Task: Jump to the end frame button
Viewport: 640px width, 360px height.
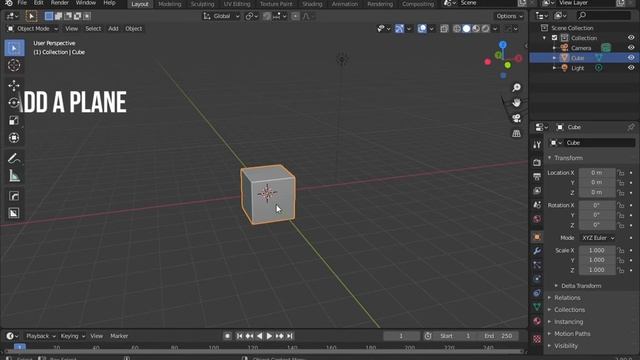Action: click(x=290, y=336)
